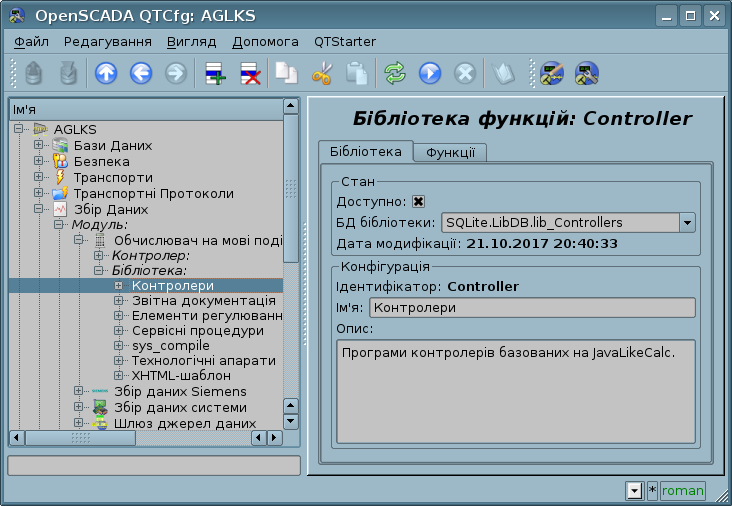Screen dimensions: 732x506
Task: Click the Save to DB toolbar icon
Action: pyautogui.click(x=69, y=73)
